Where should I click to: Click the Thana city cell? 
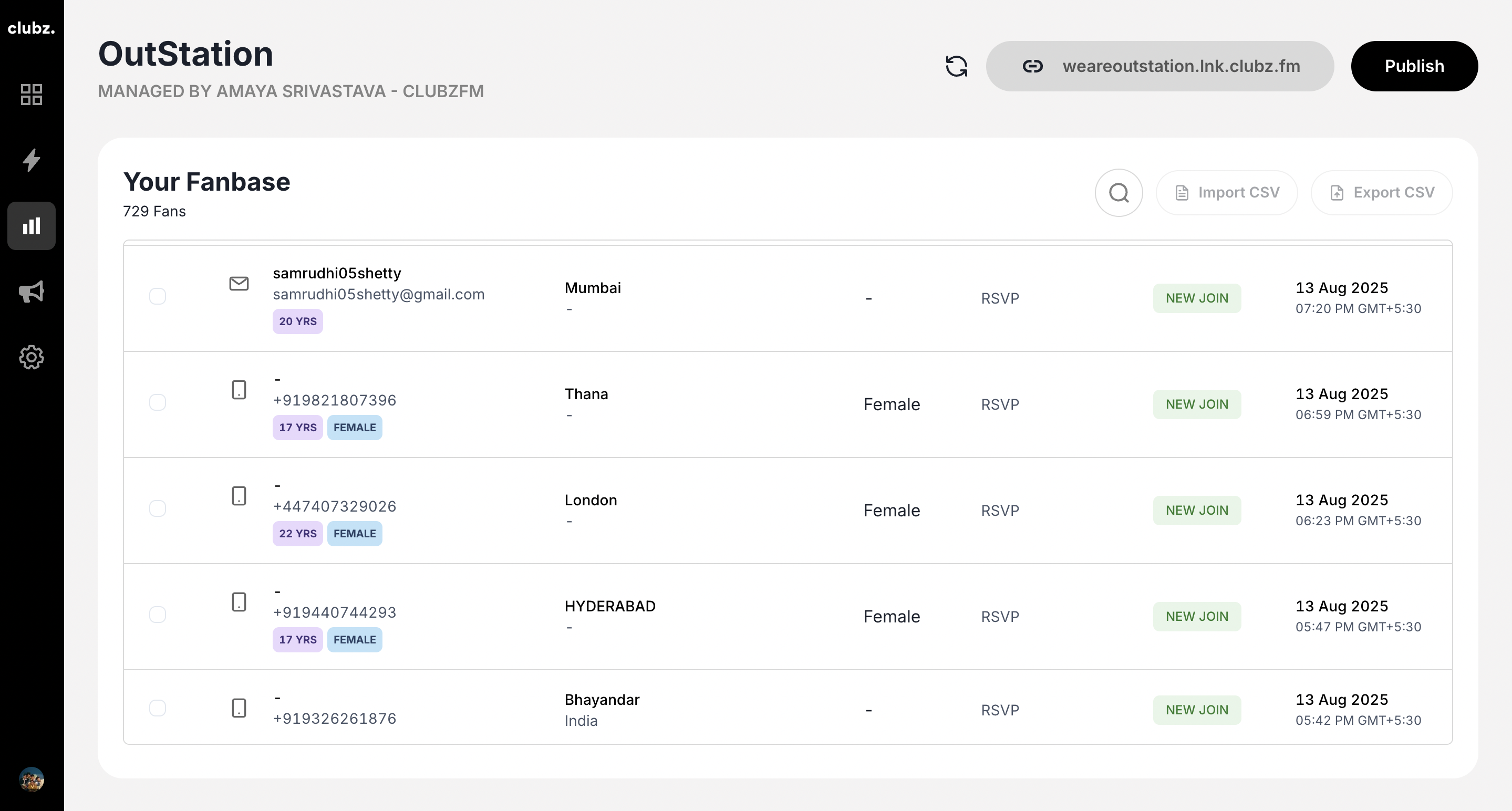[x=586, y=394]
